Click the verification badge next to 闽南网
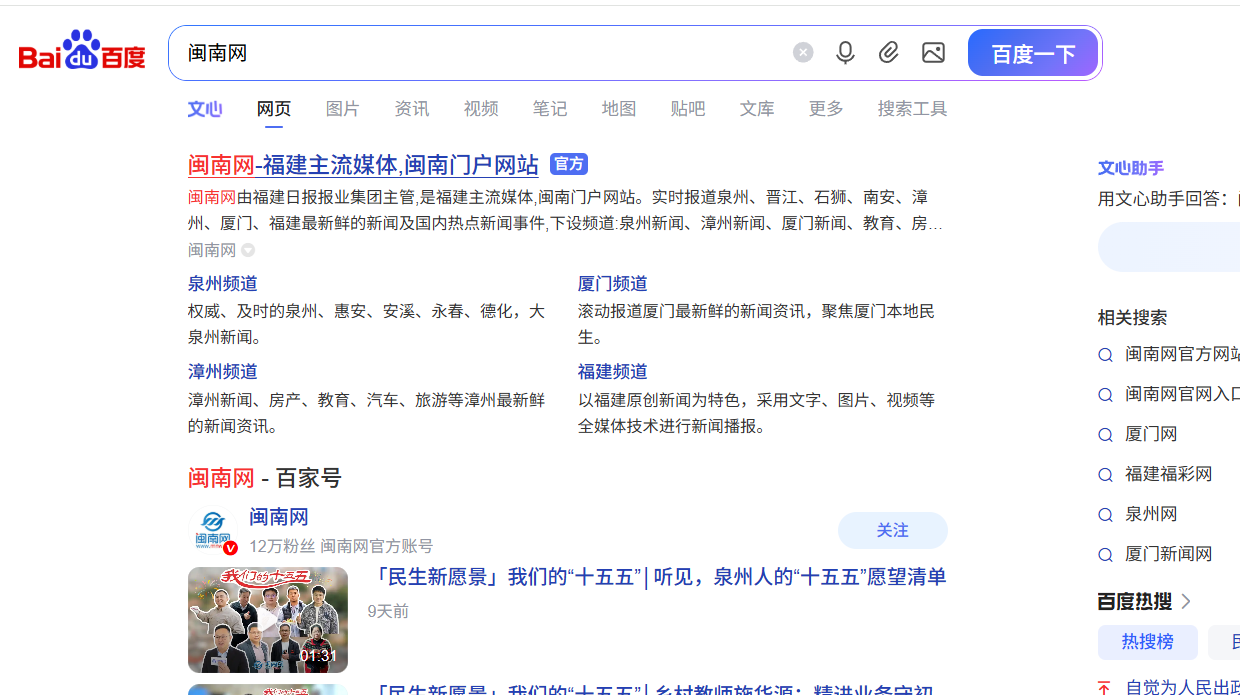The image size is (1240, 695). coord(229,548)
